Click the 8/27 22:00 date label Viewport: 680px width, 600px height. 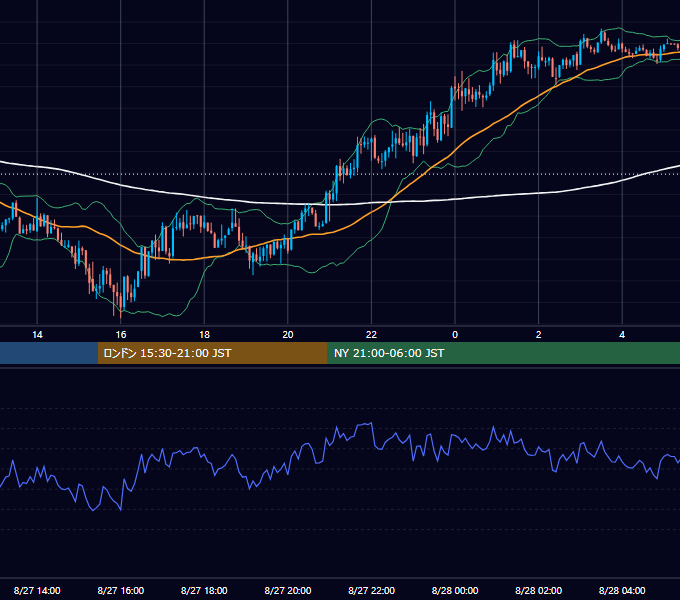coord(371,590)
